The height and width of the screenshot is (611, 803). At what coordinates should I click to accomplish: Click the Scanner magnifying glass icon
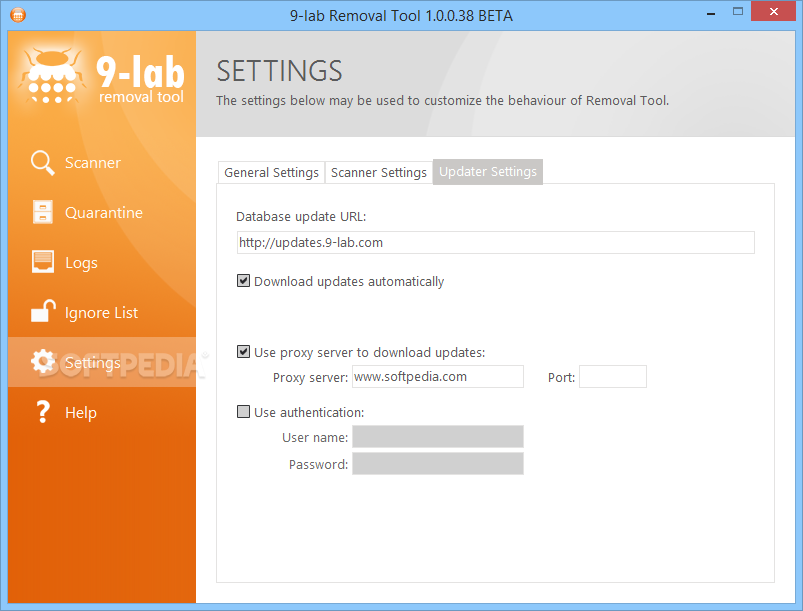pyautogui.click(x=43, y=163)
